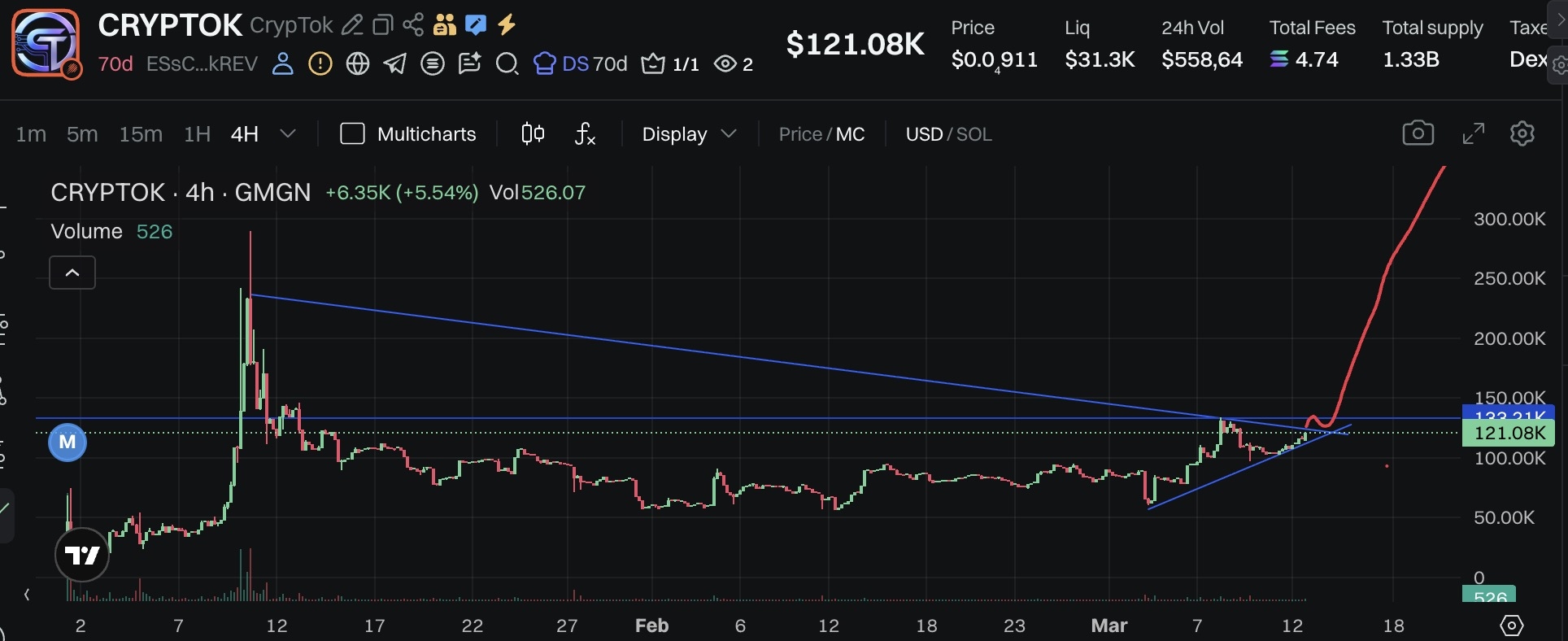The height and width of the screenshot is (641, 1568).
Task: Copy the token name icon
Action: click(382, 25)
